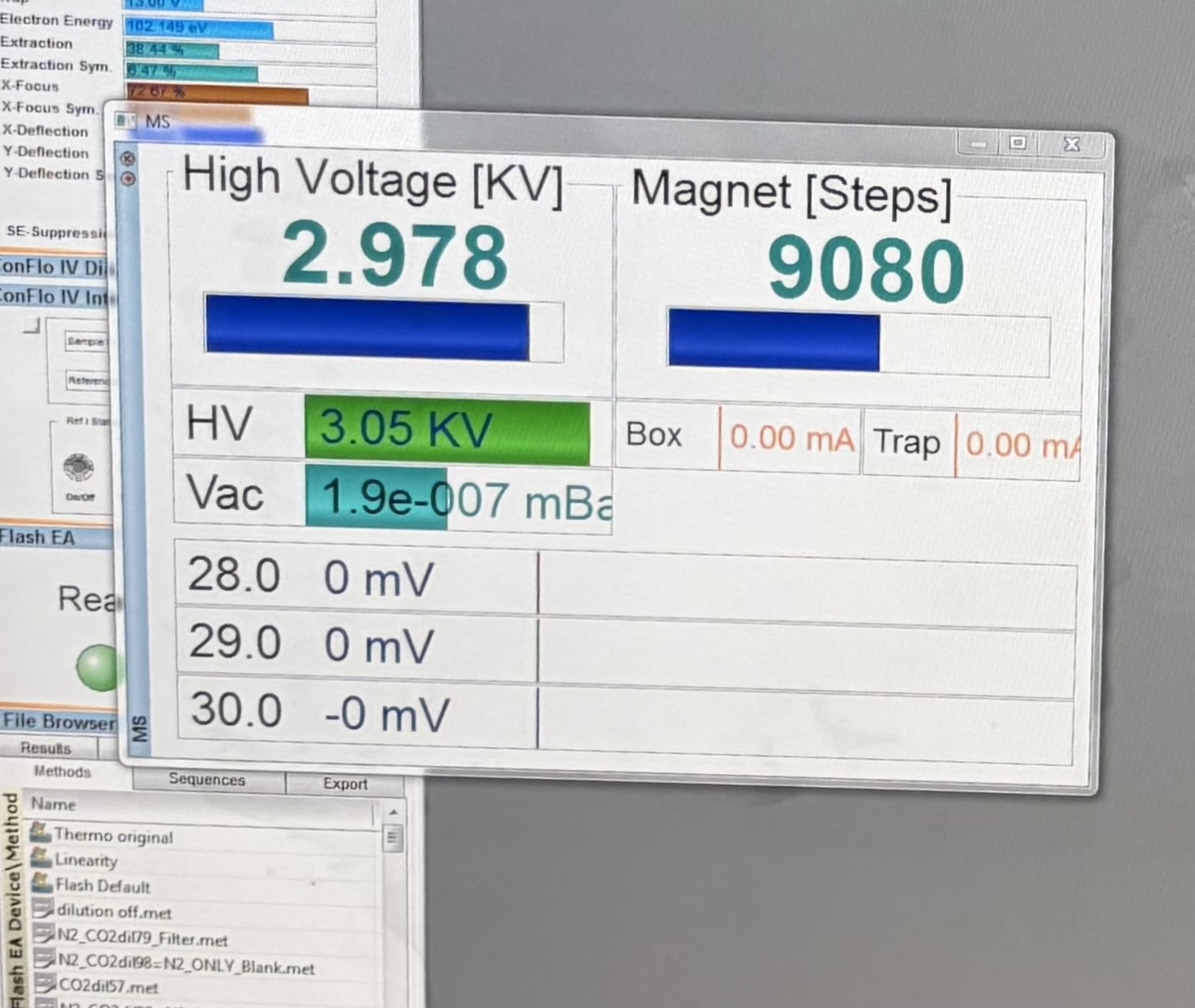This screenshot has width=1195, height=1008.
Task: Expand the ConFlo IV Dilution panel header
Action: tap(57, 268)
